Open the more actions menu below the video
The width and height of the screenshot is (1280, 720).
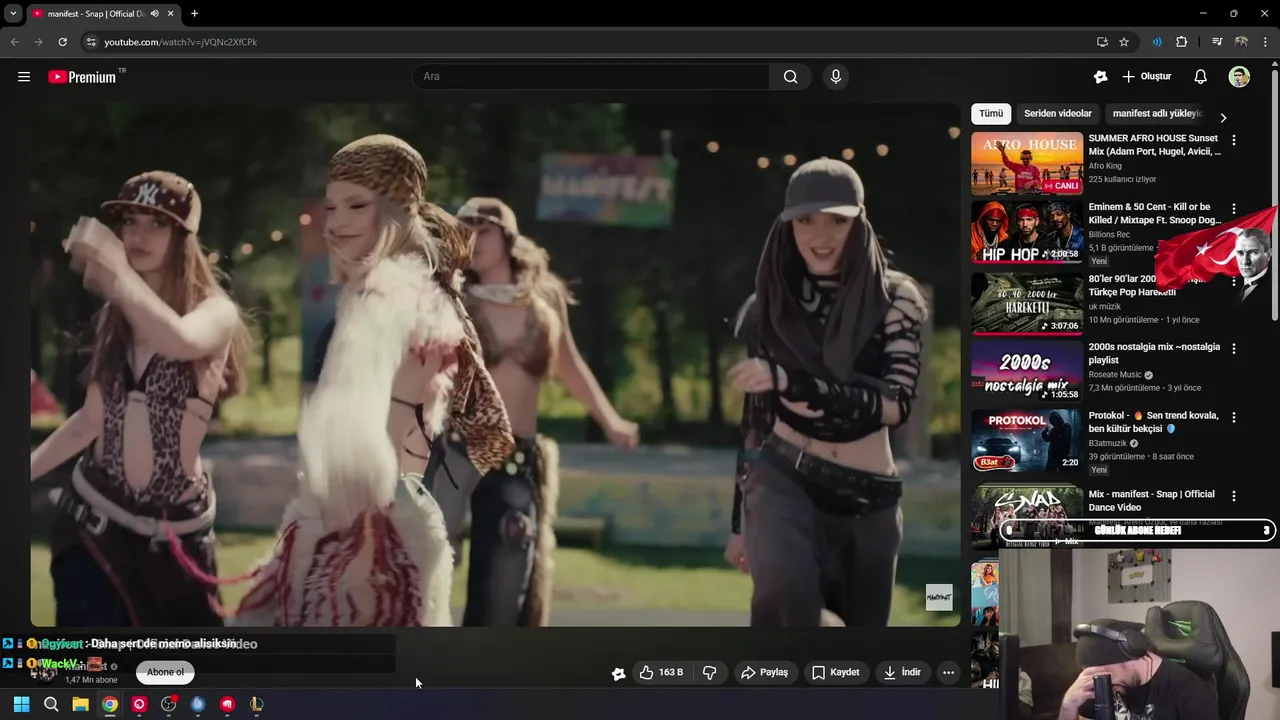(x=948, y=672)
